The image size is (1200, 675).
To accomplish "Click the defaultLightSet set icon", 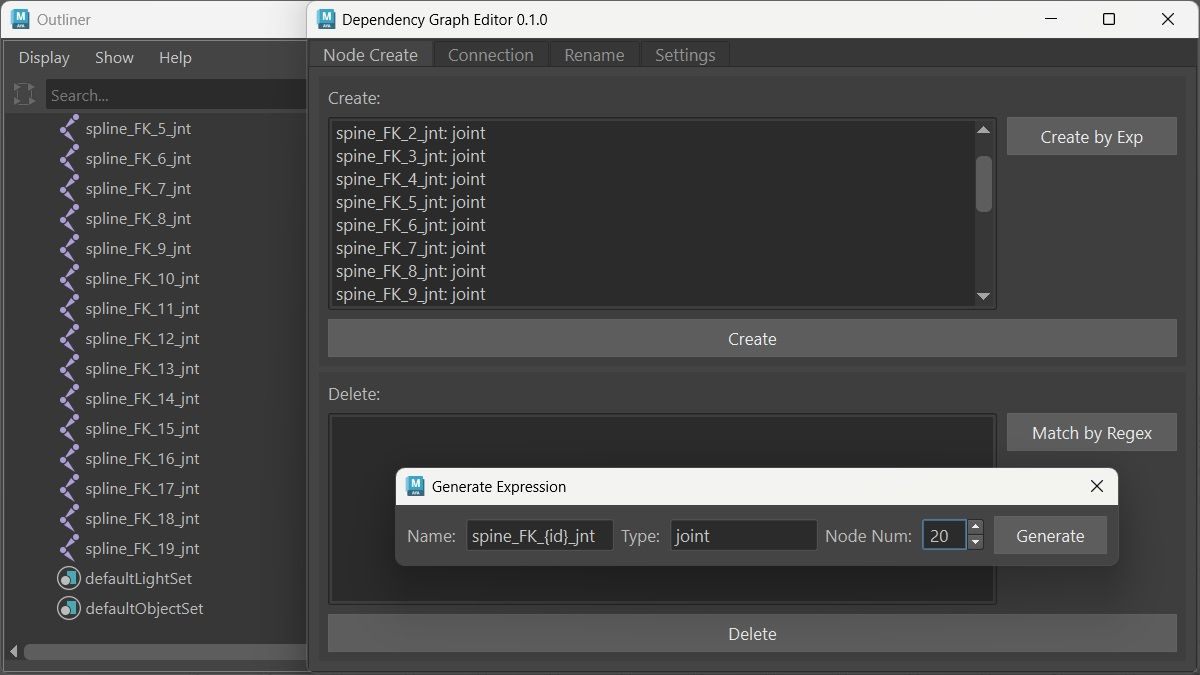I will tap(68, 578).
